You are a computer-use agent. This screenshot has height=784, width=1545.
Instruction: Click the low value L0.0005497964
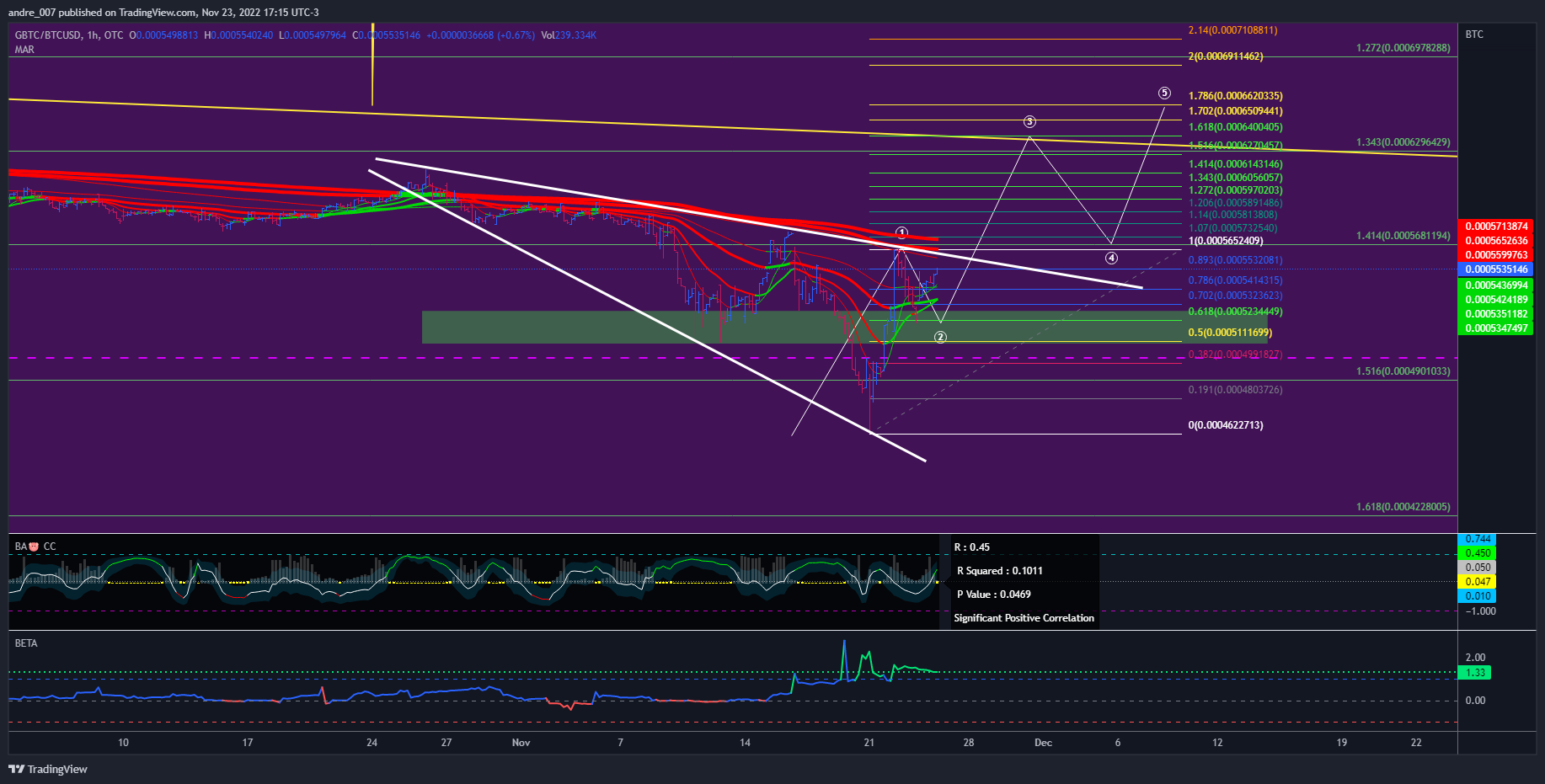(x=313, y=35)
